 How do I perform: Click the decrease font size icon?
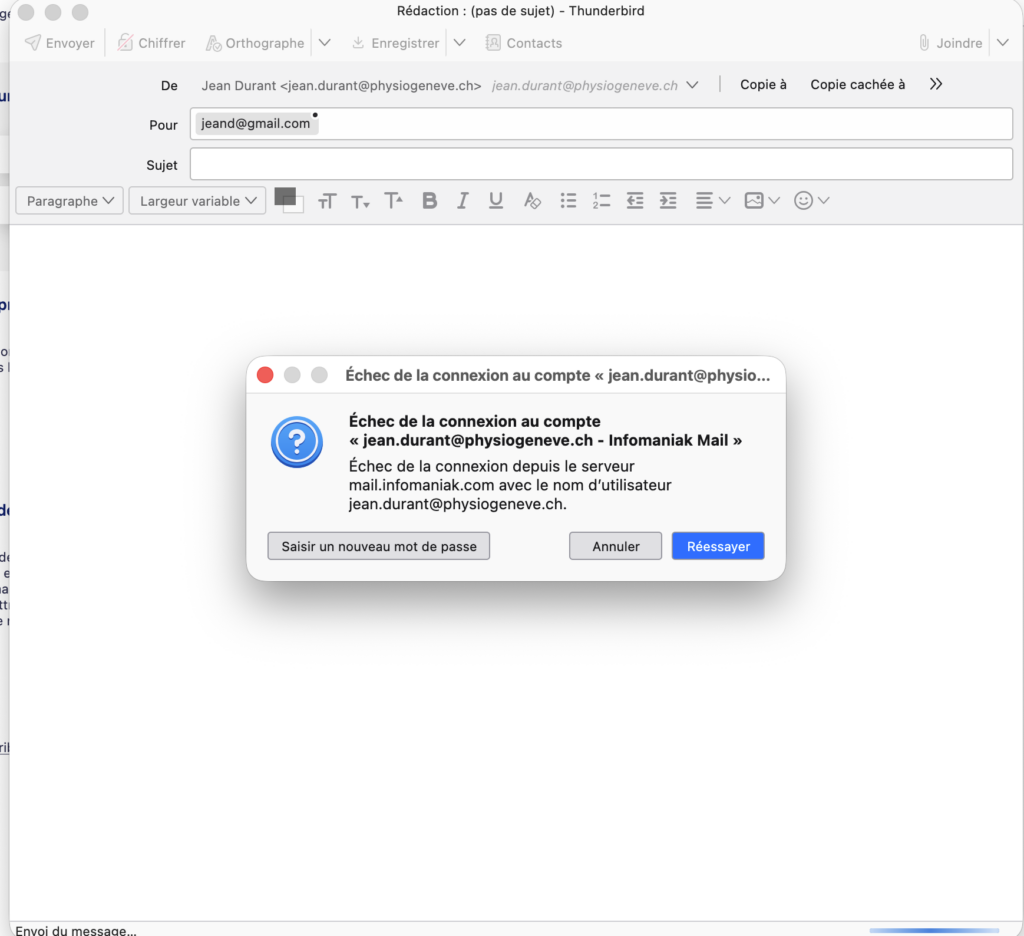[360, 202]
